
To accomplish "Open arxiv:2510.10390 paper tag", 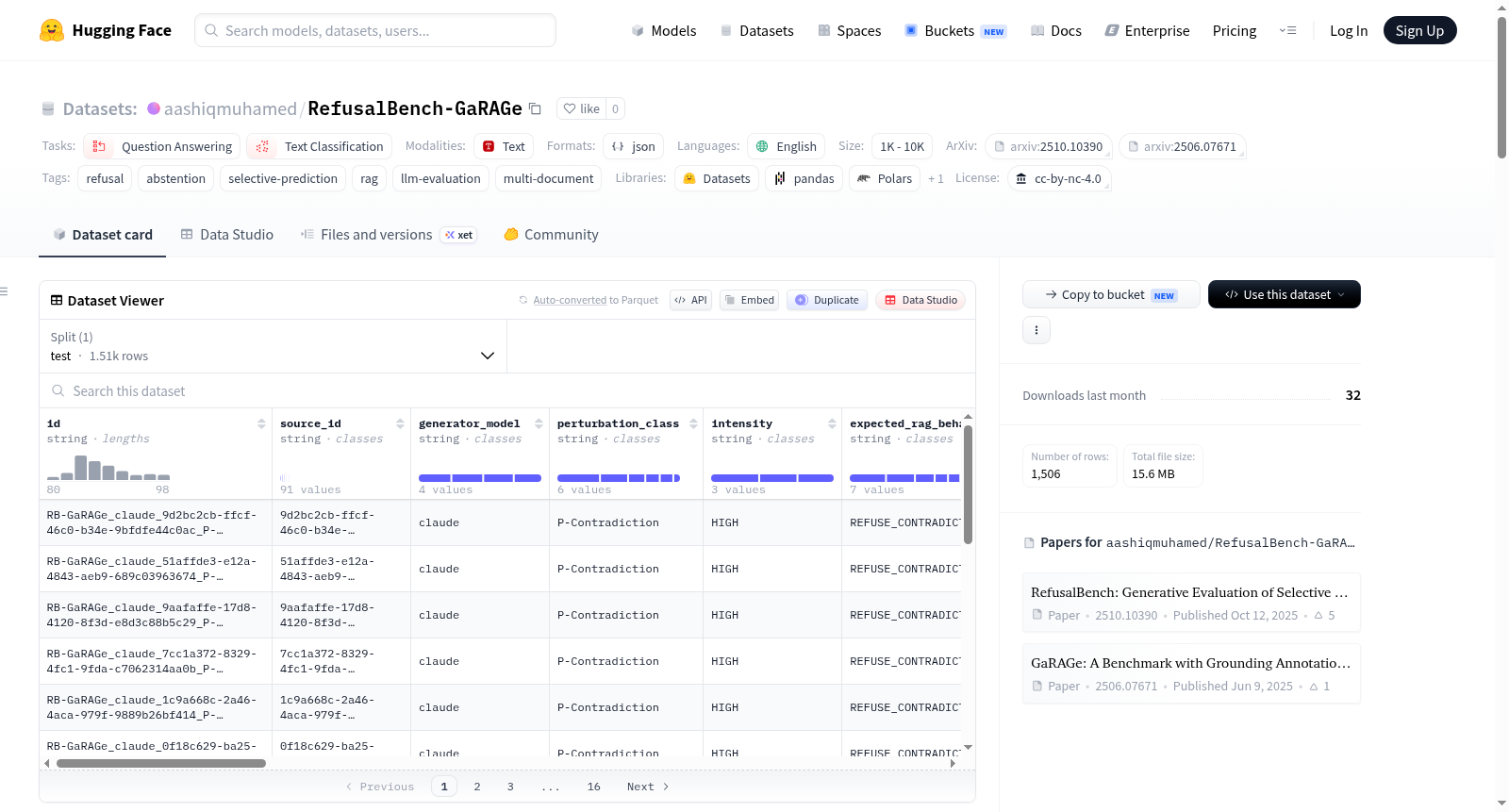I will coord(1049,146).
